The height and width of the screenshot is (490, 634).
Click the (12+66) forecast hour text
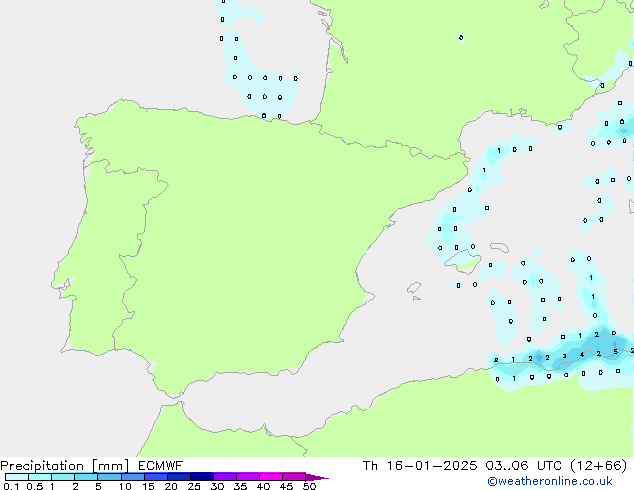(599, 465)
